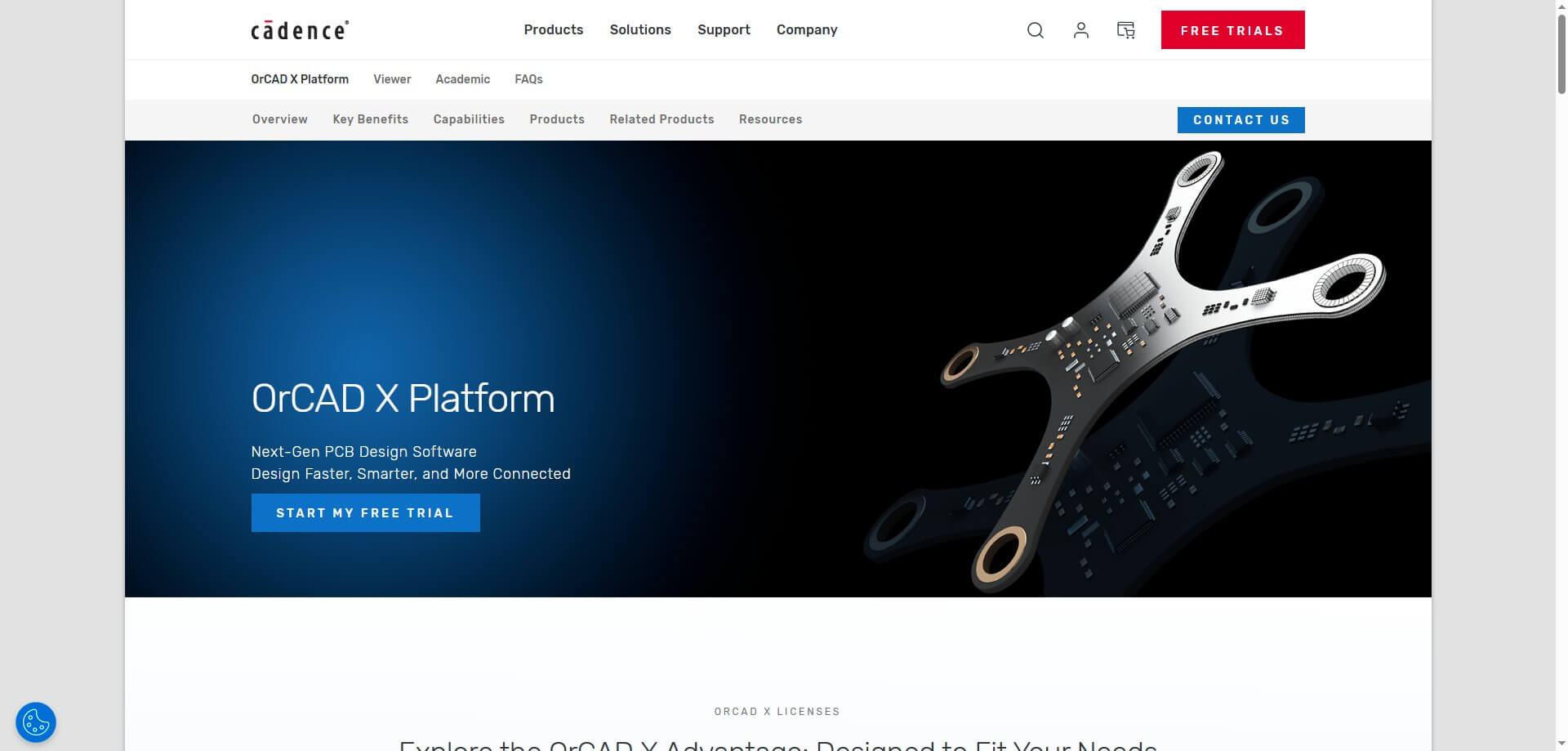Click the OrCAD X Platform heading
The height and width of the screenshot is (751, 1568).
click(403, 399)
